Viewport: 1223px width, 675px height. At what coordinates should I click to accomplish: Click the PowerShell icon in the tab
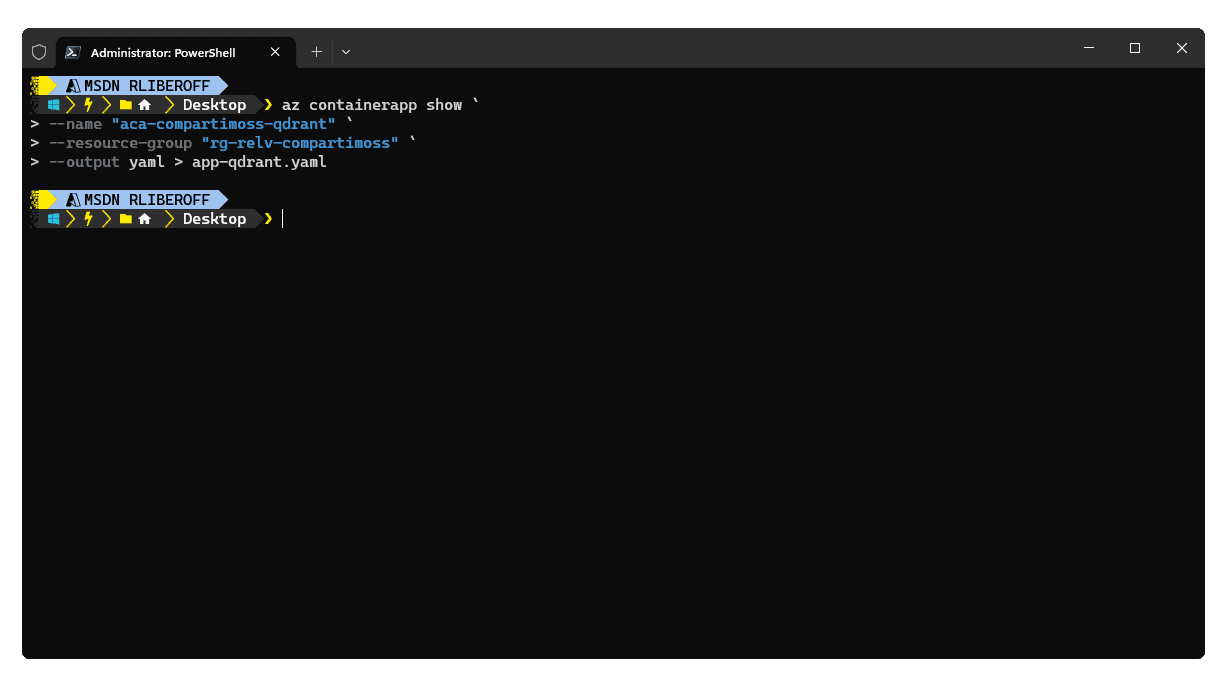pyautogui.click(x=74, y=52)
